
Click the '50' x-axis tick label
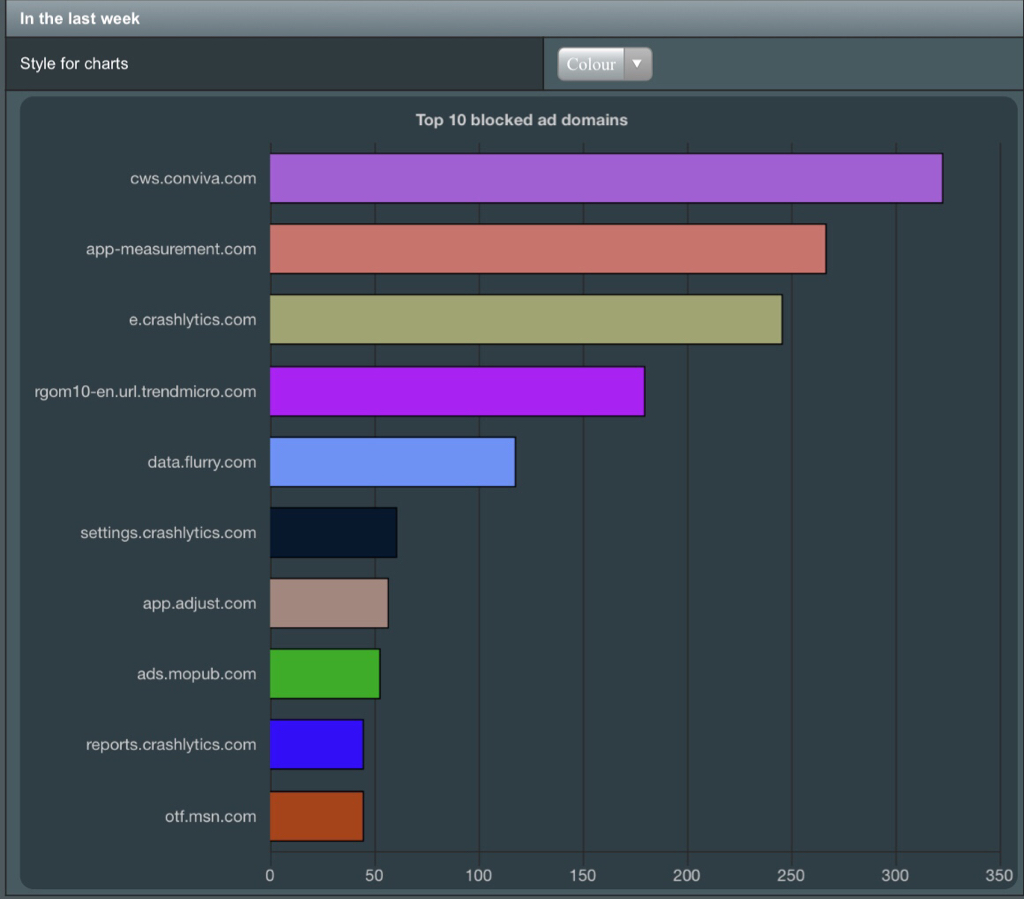[374, 875]
